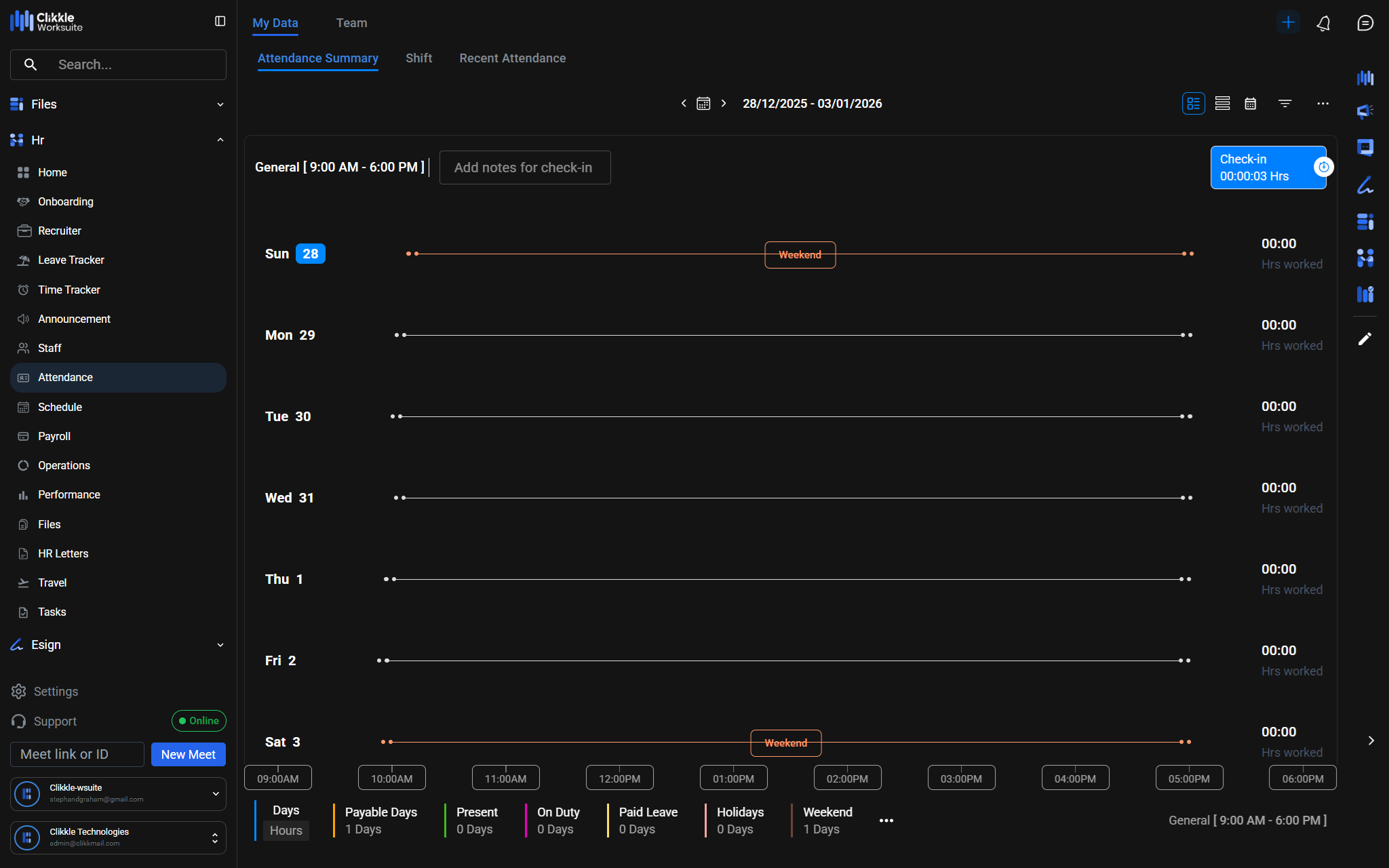The height and width of the screenshot is (868, 1389).
Task: Click the blue plus add icon
Action: coord(1288,22)
